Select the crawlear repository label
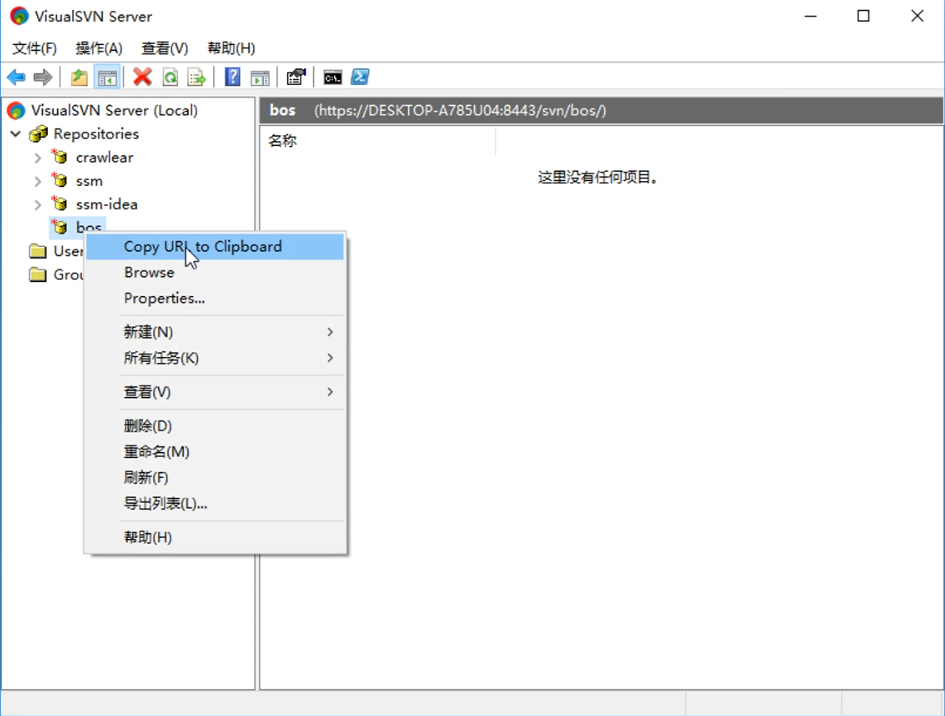 click(104, 157)
